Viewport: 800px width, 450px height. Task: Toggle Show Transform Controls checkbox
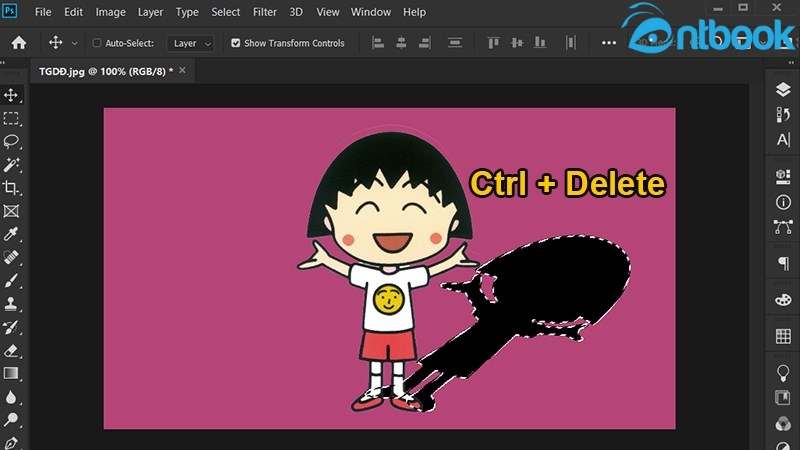[235, 43]
